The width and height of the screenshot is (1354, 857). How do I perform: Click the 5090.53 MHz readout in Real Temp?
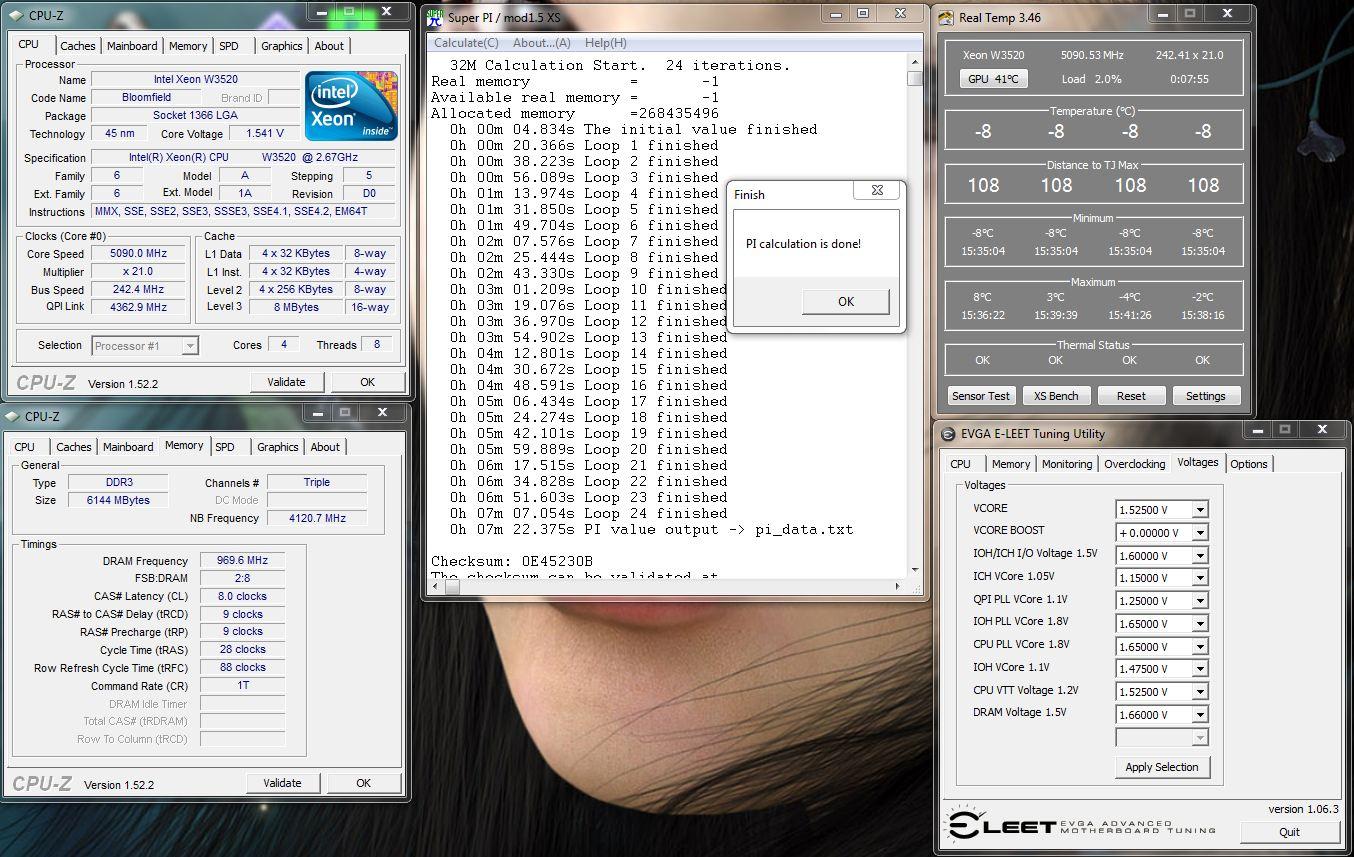tap(1092, 56)
